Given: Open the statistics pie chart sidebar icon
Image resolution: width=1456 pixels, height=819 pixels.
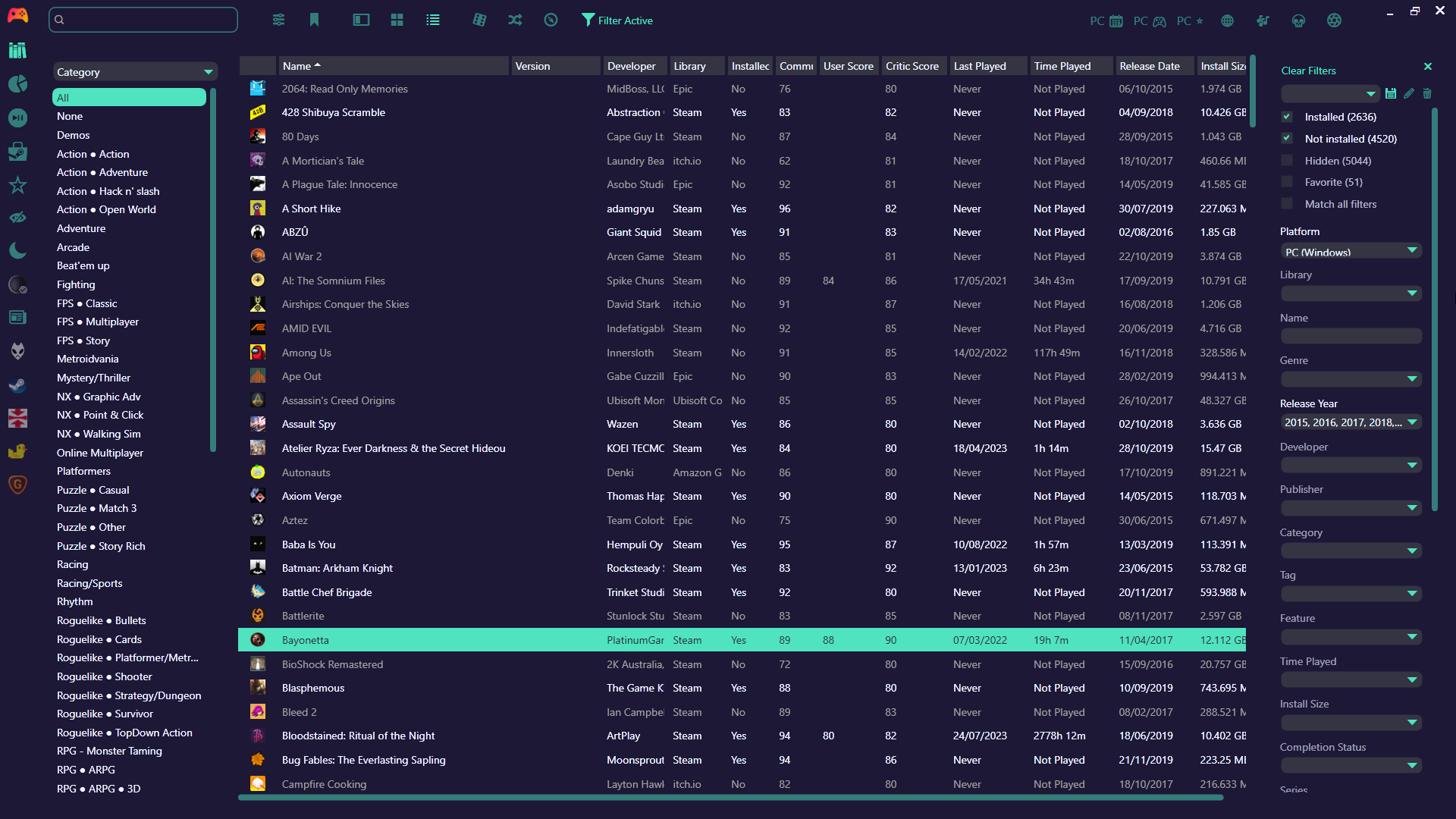Looking at the screenshot, I should pyautogui.click(x=17, y=83).
